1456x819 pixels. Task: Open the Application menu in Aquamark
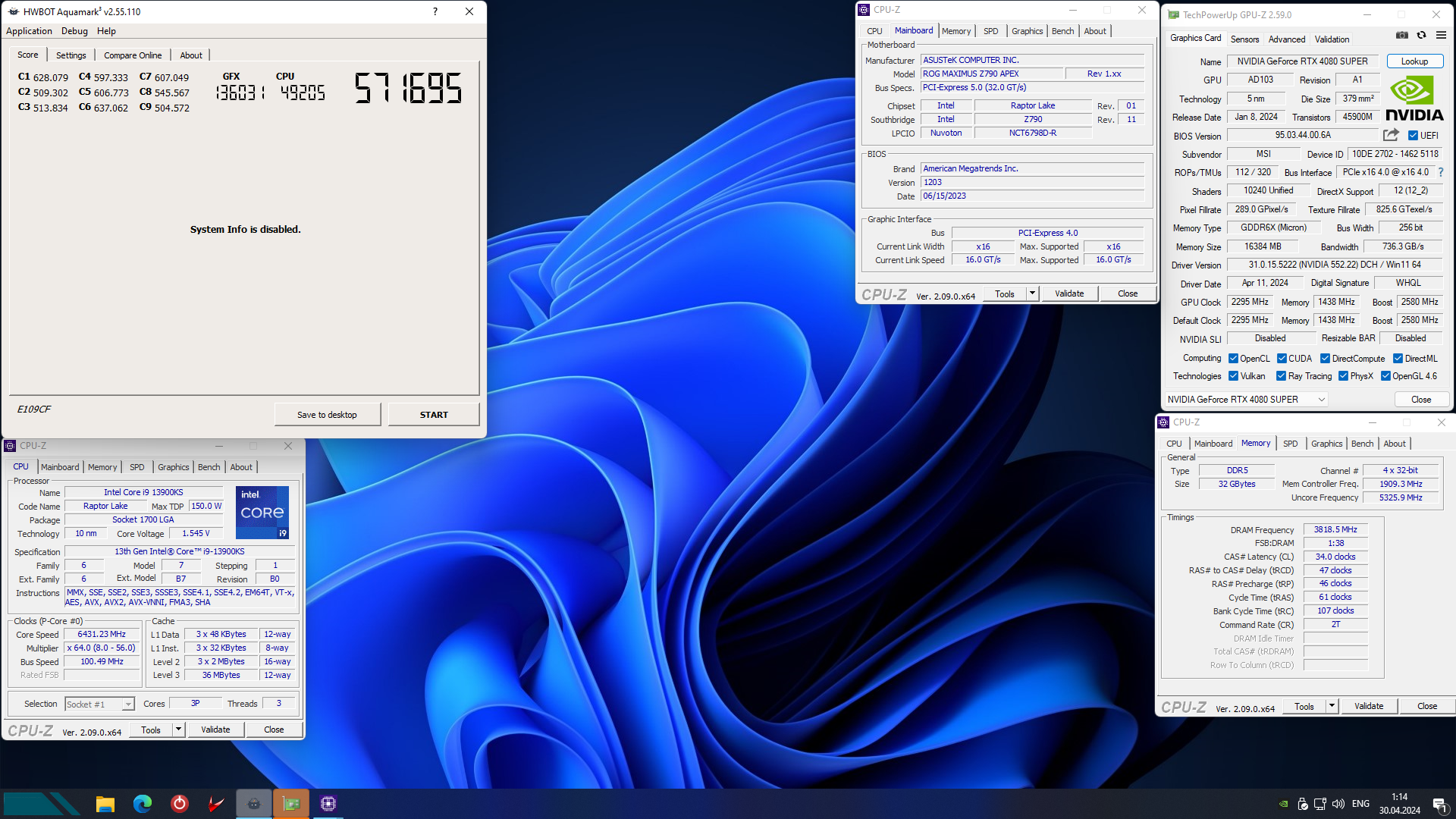29,31
